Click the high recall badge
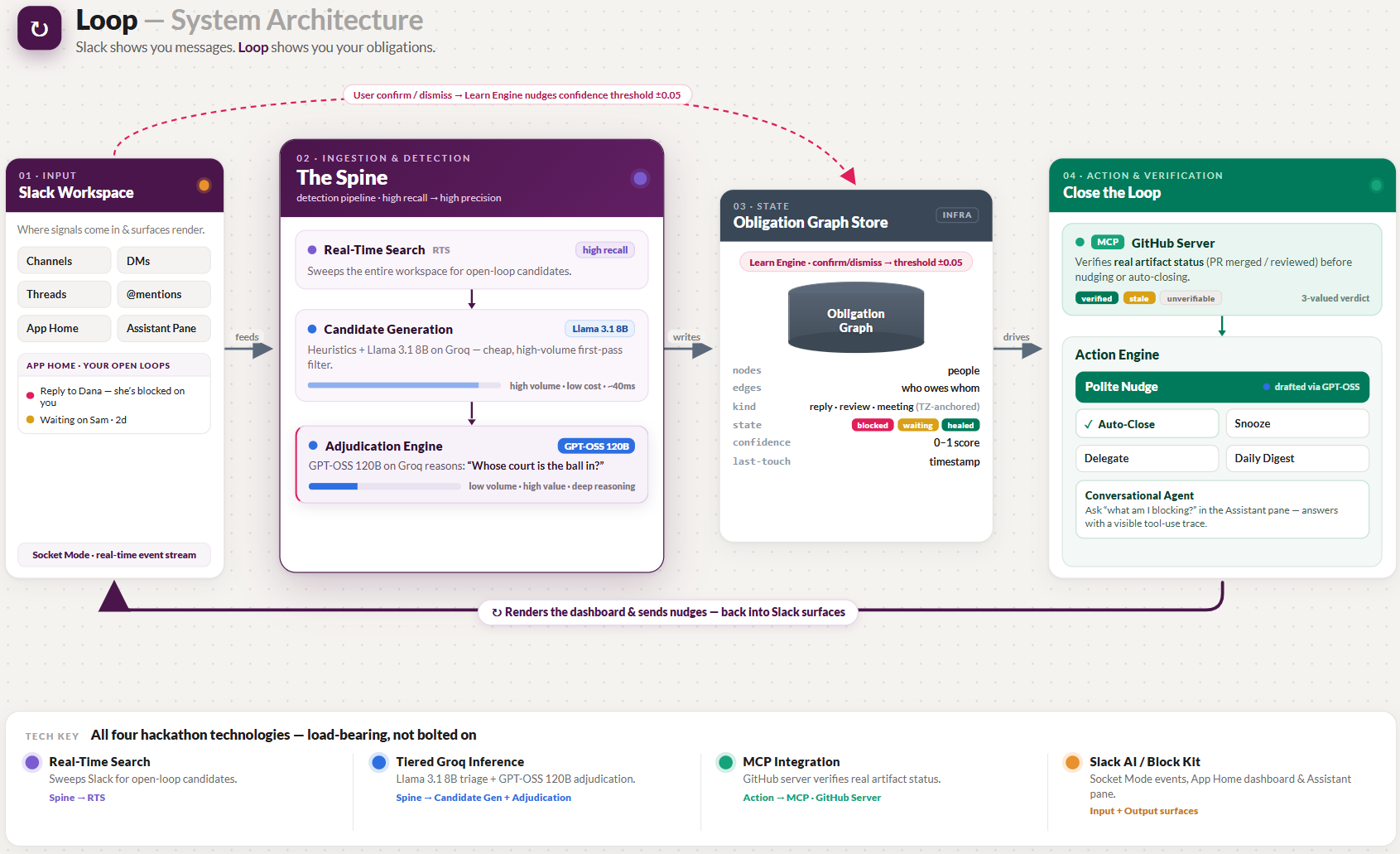This screenshot has height=854, width=1400. (x=605, y=250)
